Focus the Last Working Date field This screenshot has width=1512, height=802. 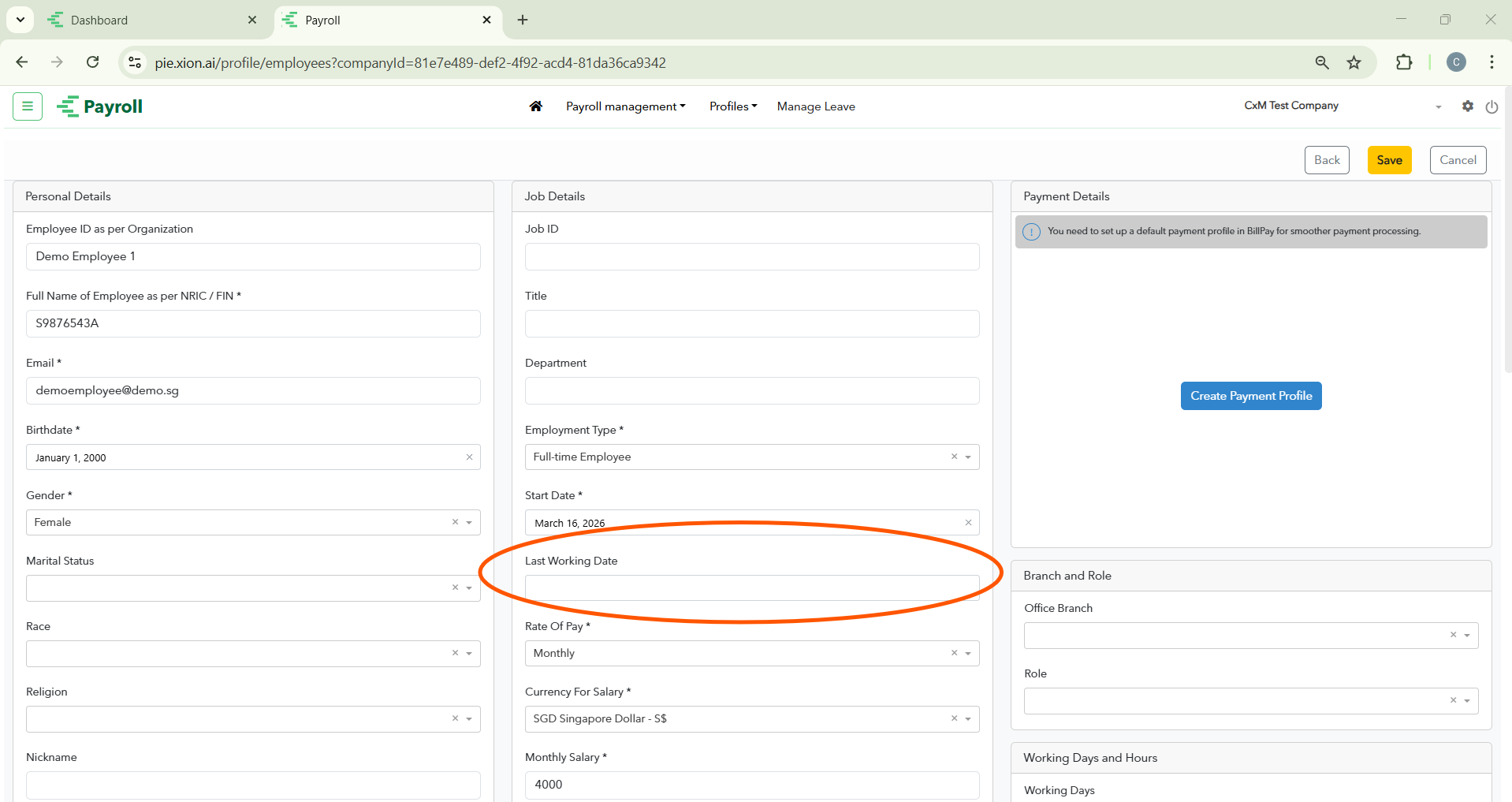click(x=751, y=588)
